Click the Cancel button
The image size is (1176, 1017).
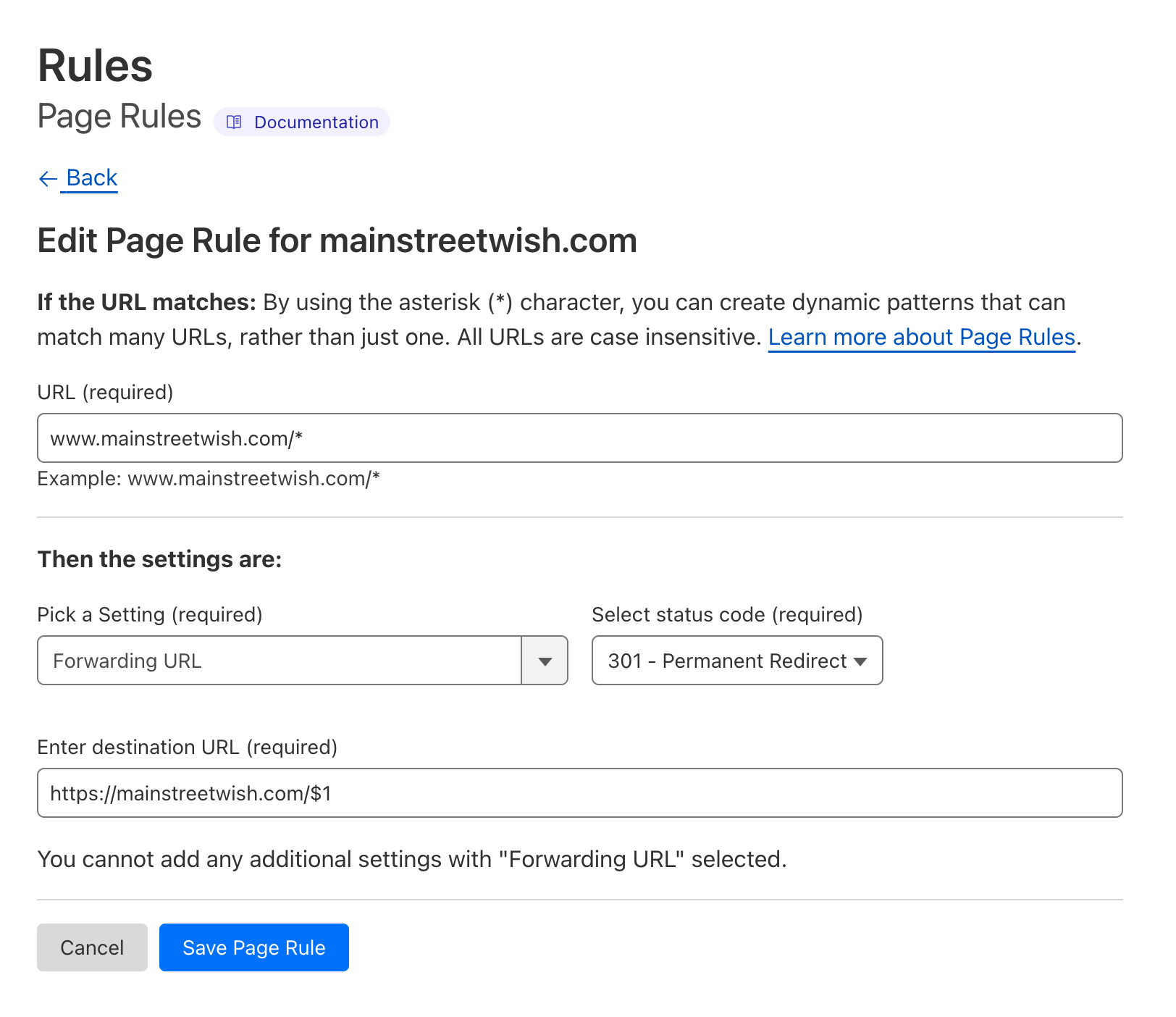92,947
